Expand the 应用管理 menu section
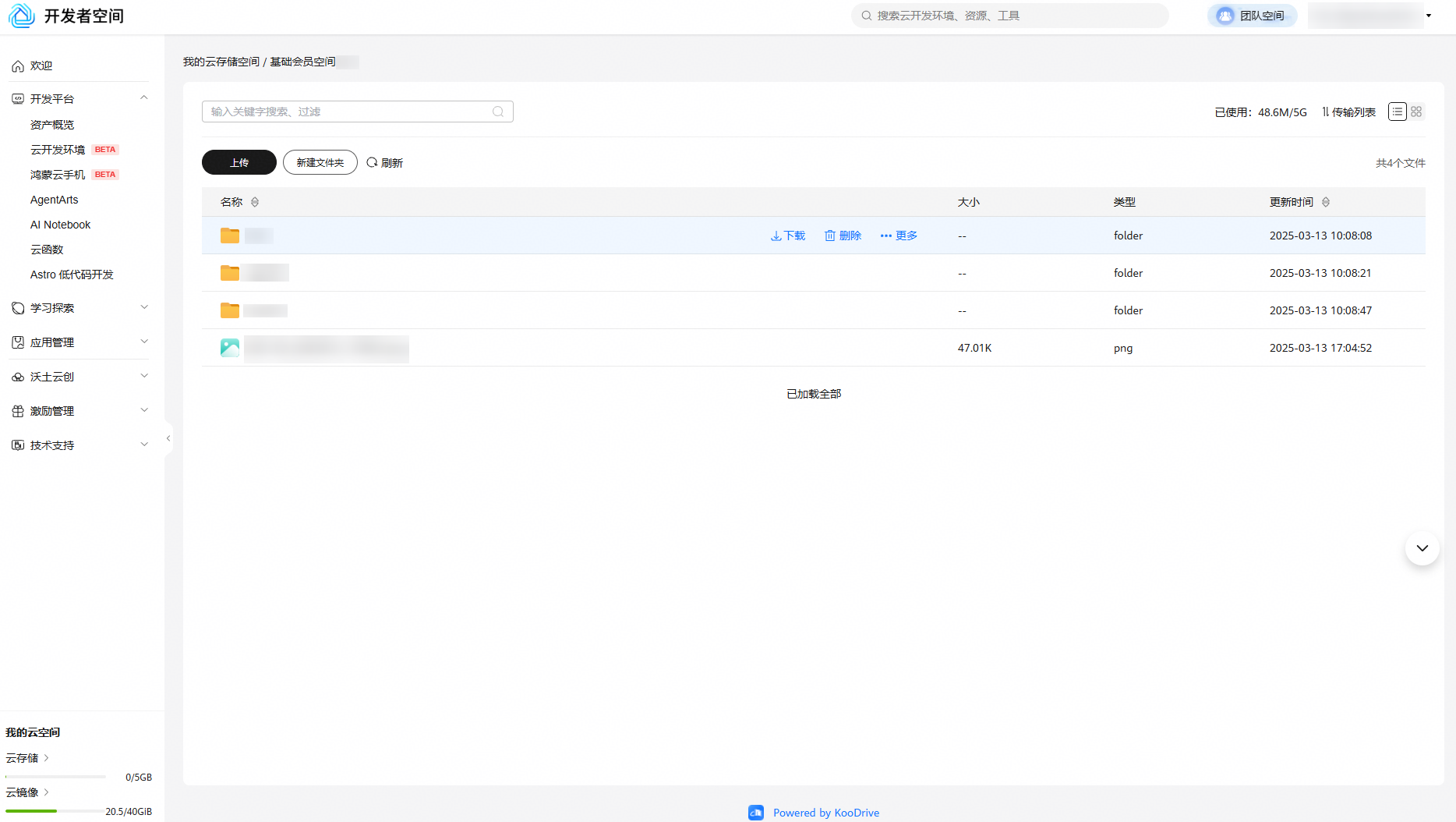 click(144, 342)
